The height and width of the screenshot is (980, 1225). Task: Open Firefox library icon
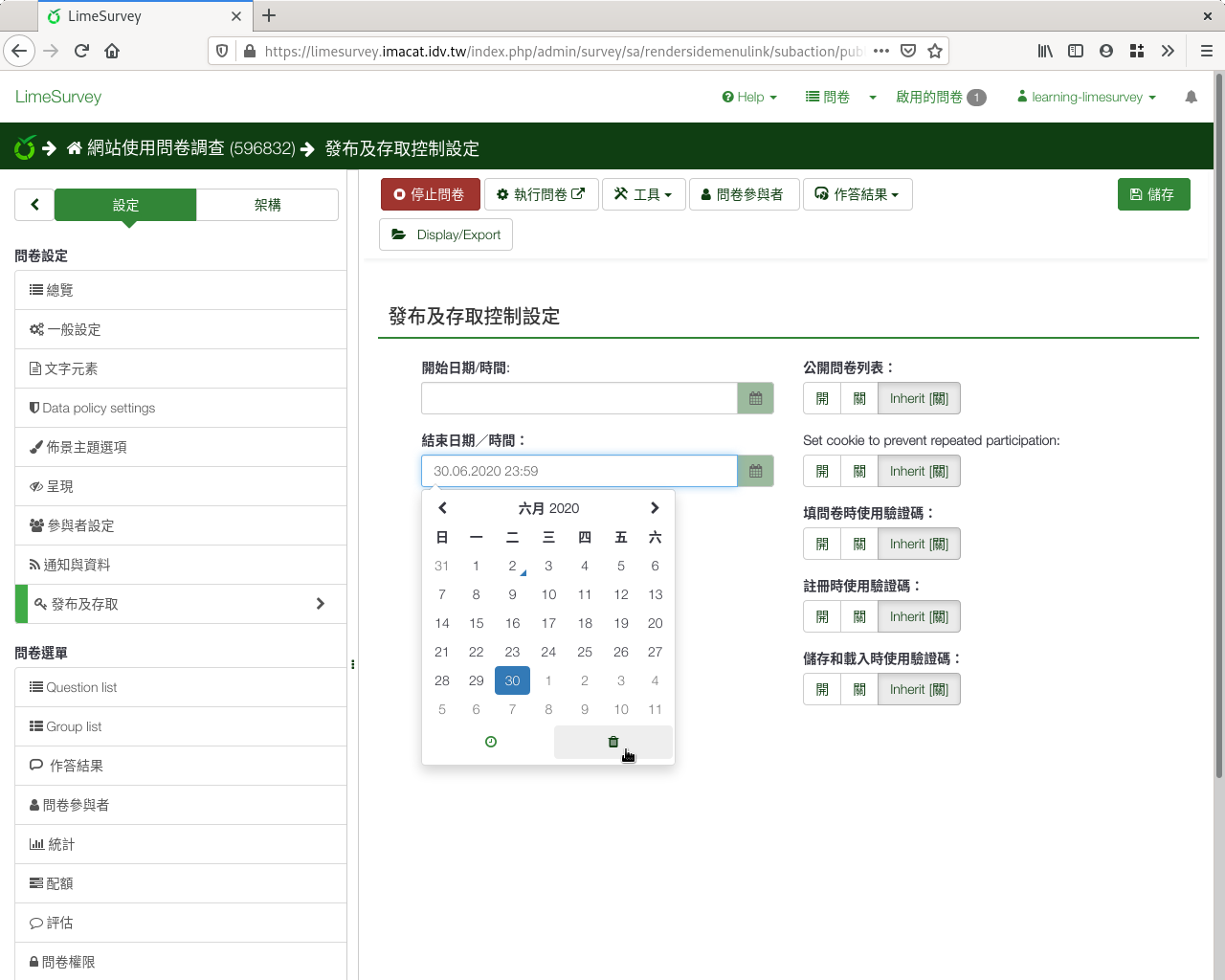point(1045,51)
